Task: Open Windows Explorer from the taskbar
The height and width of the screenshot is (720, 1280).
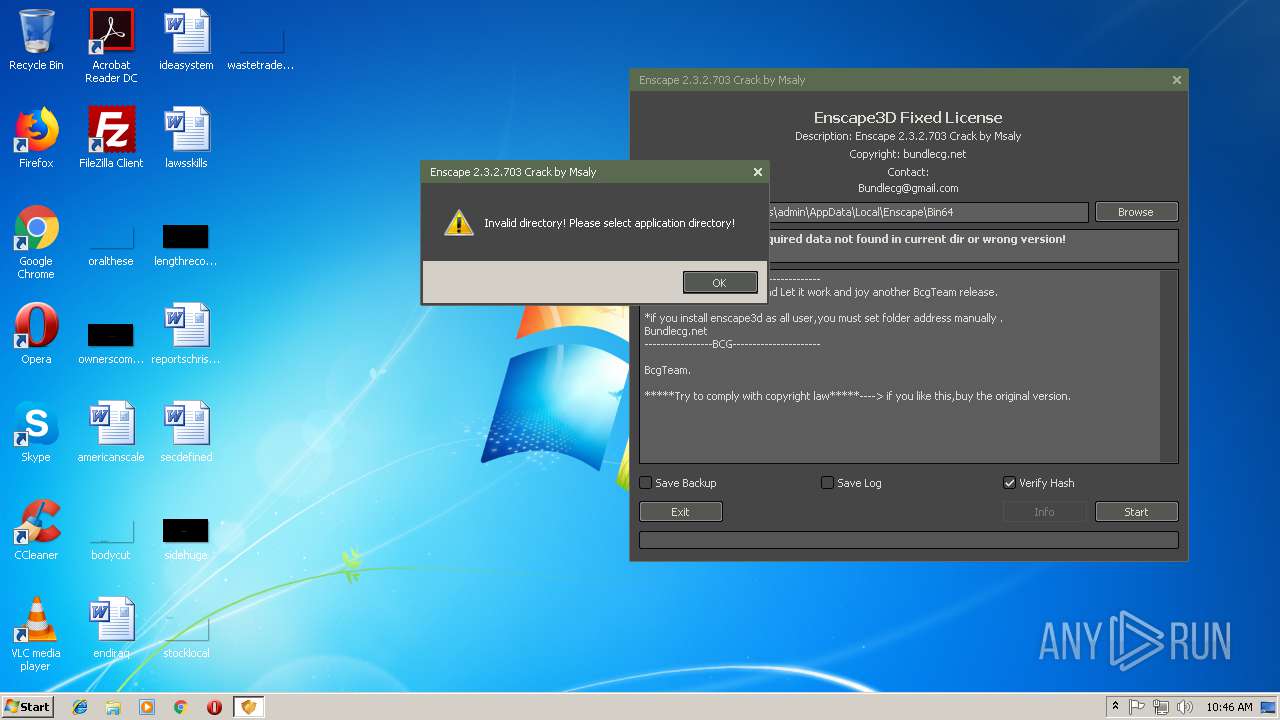Action: pos(113,707)
